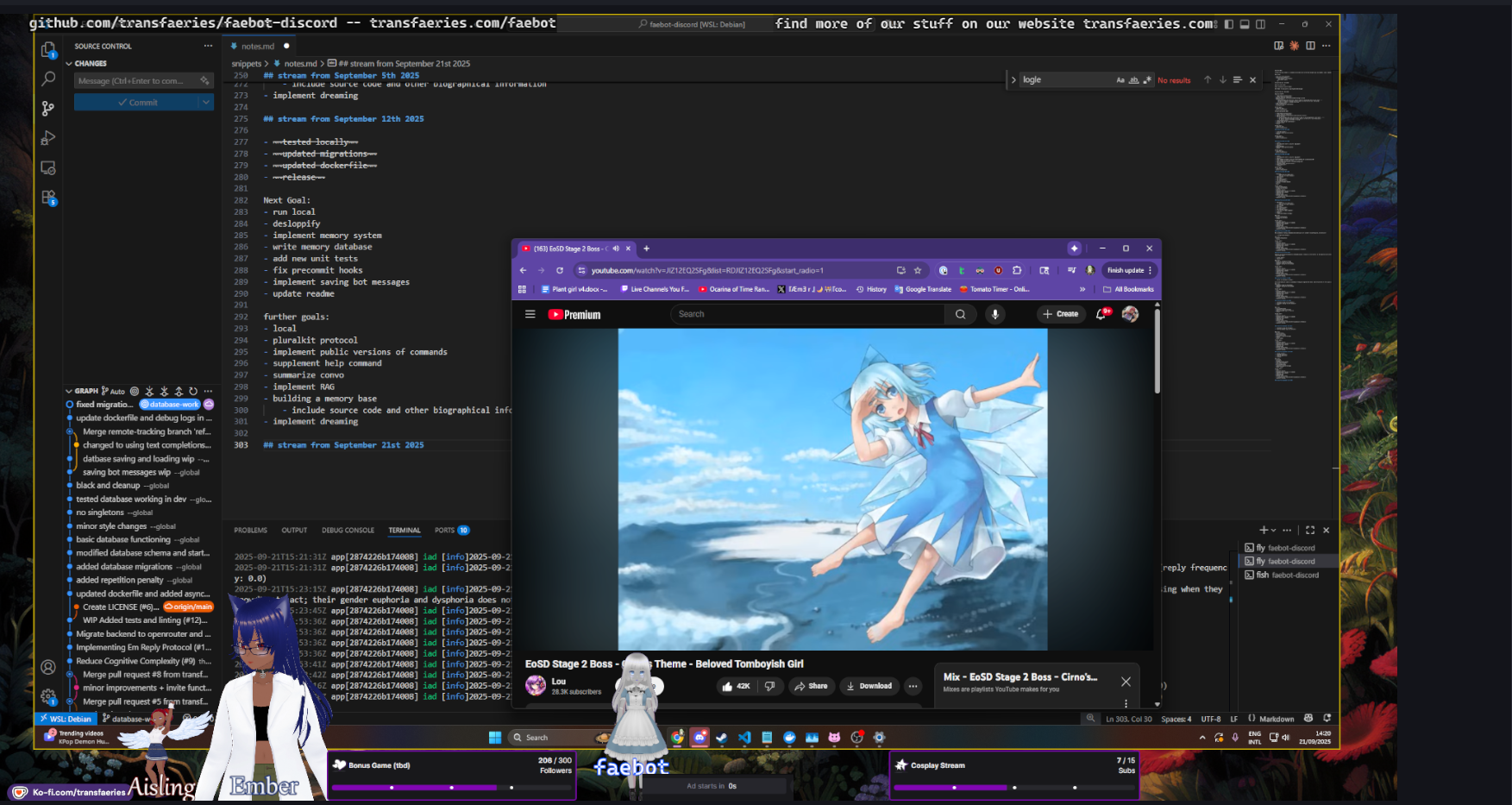The image size is (1512, 805).
Task: Click the browser vertical scrollbar
Action: 1157,352
